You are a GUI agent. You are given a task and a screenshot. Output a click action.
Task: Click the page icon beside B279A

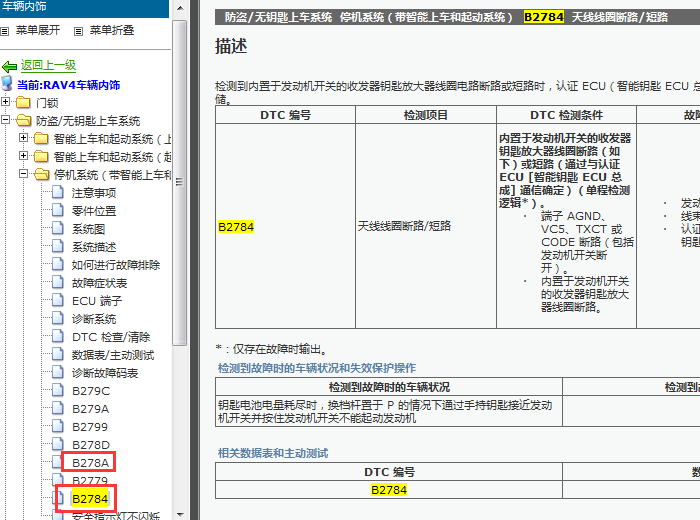tap(58, 408)
